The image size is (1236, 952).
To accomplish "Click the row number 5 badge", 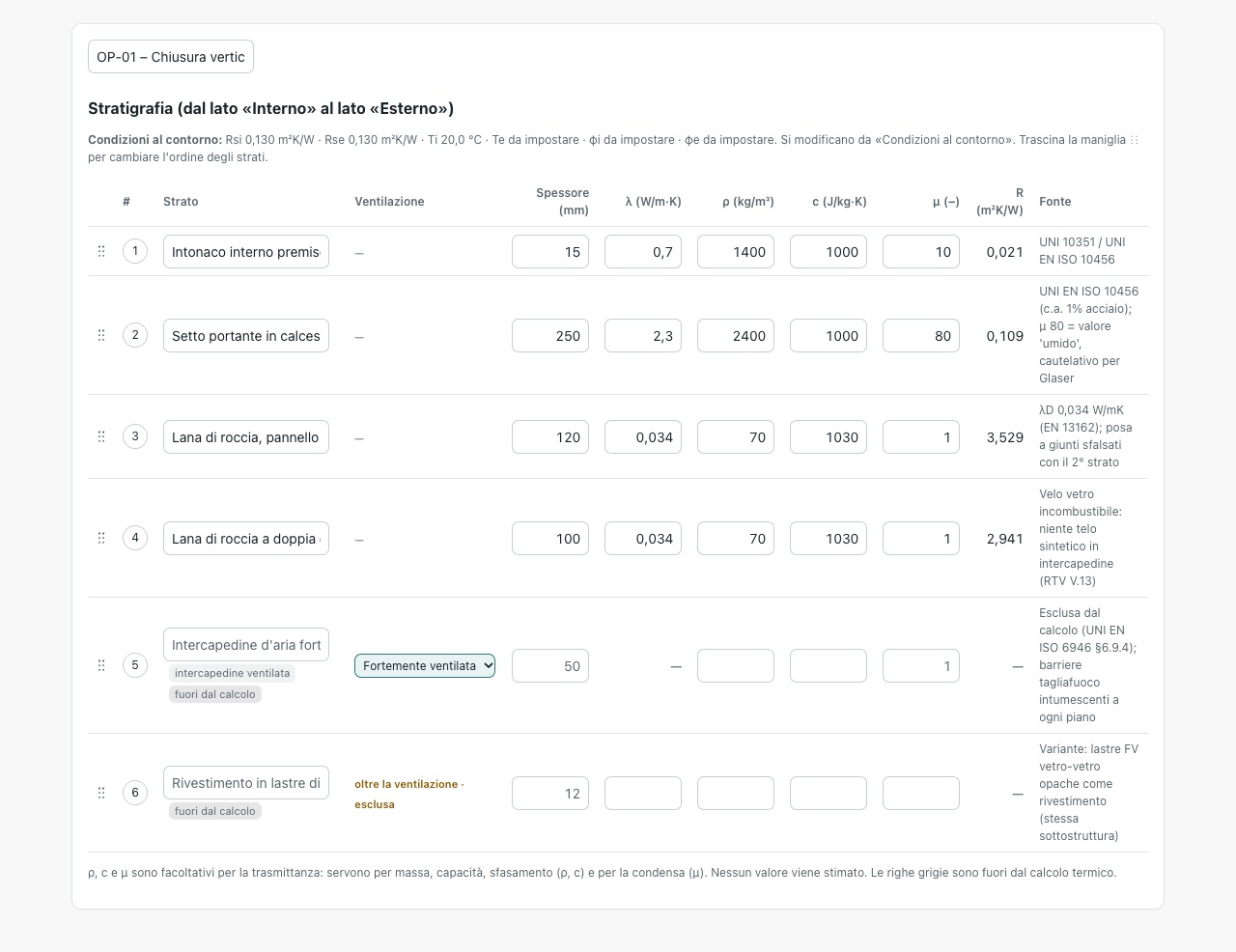I will click(x=135, y=665).
